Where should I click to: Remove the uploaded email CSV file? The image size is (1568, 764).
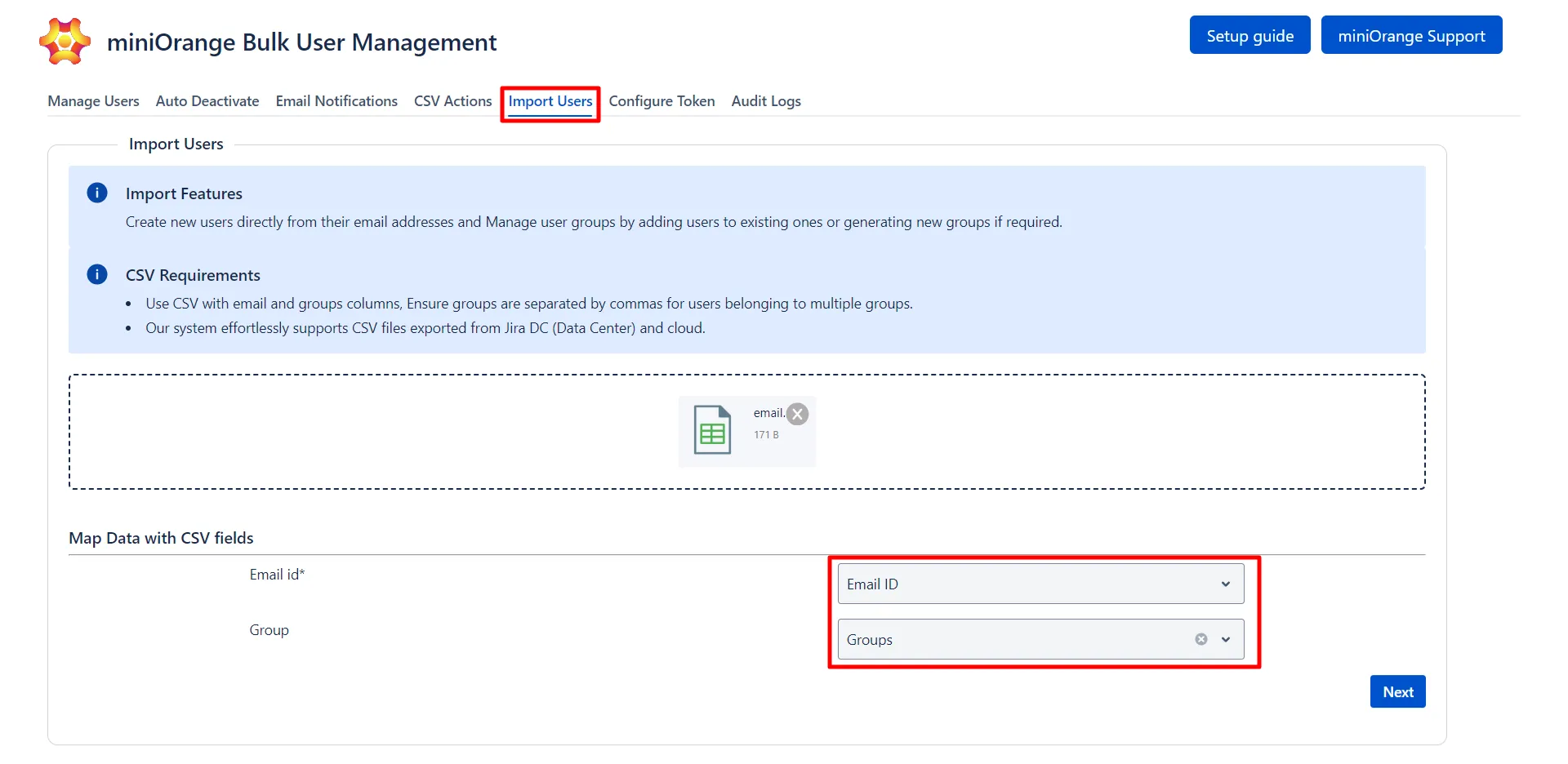pos(798,414)
